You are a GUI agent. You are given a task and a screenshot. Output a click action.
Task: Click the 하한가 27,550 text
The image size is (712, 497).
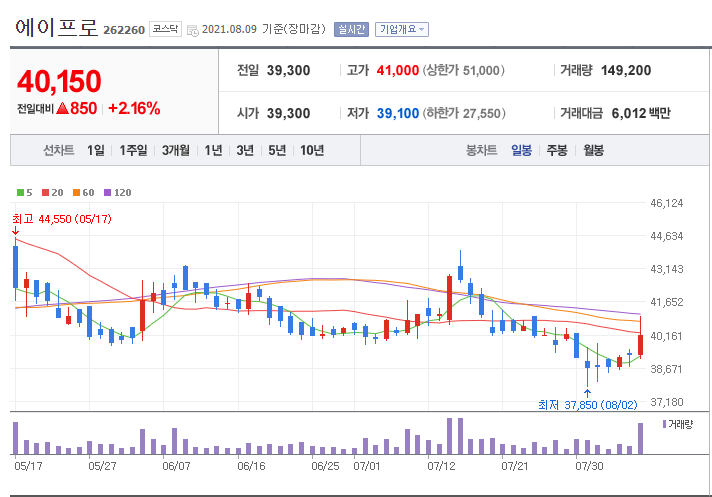pos(464,113)
